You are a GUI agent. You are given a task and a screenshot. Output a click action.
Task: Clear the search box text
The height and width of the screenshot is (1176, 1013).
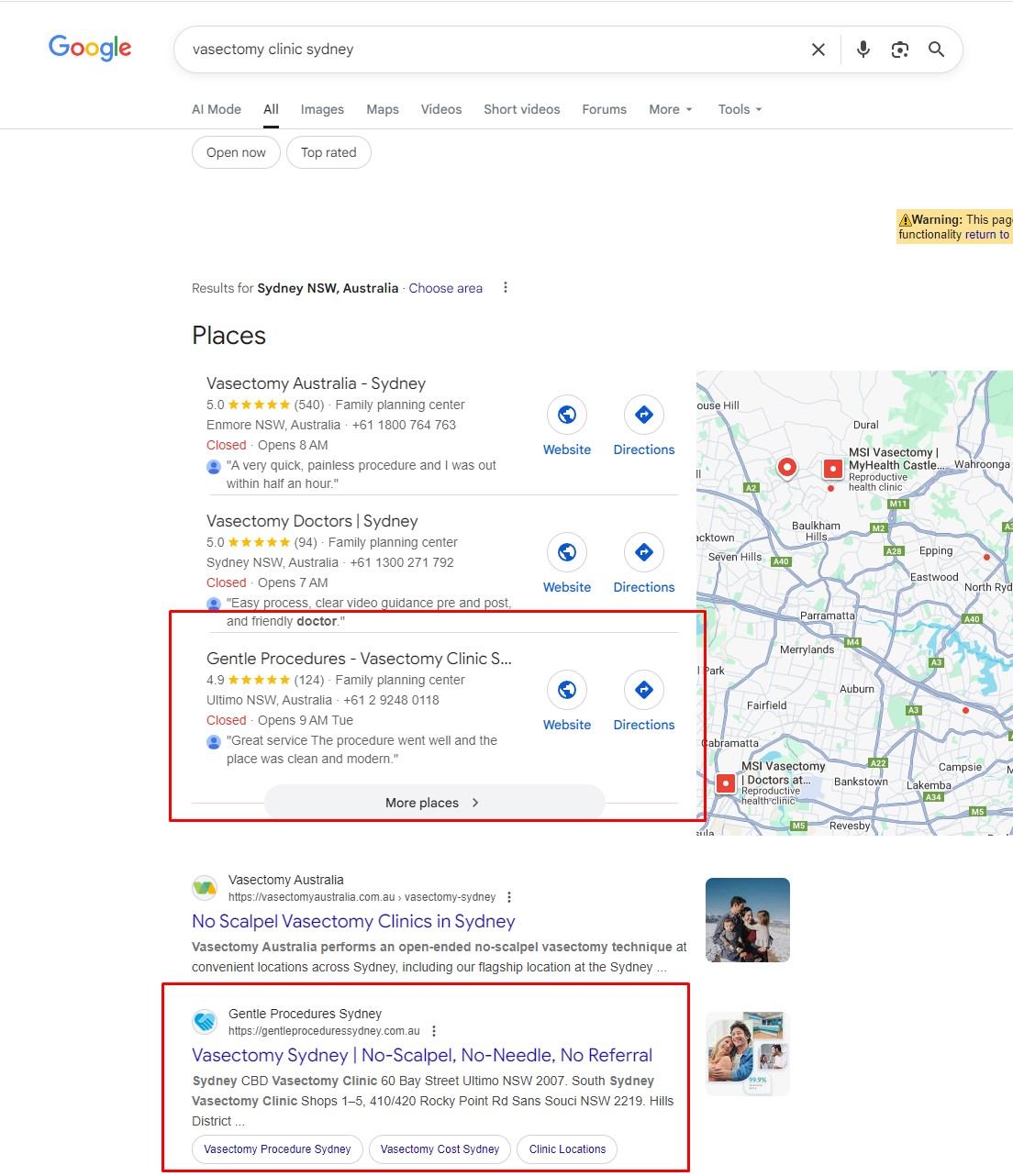click(x=818, y=50)
